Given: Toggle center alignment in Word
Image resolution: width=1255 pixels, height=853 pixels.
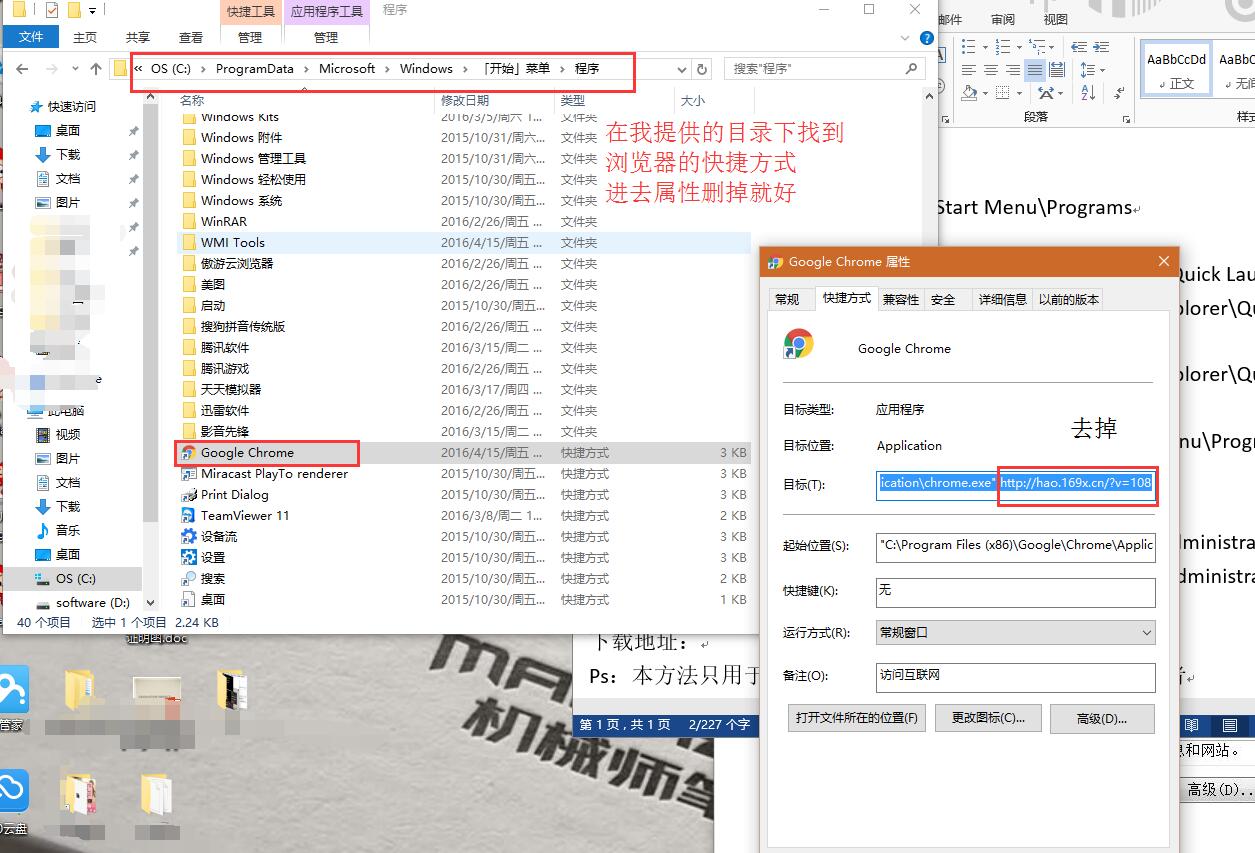Looking at the screenshot, I should coord(990,70).
